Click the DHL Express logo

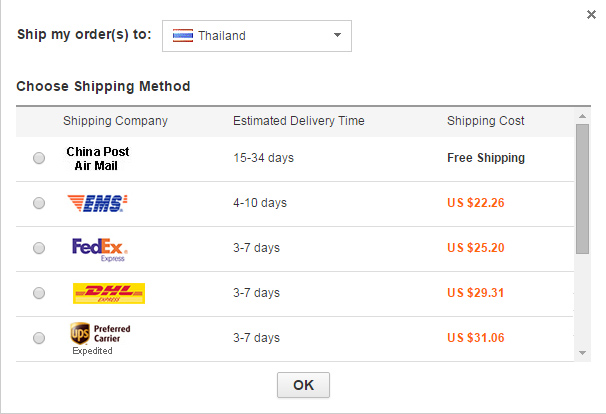(109, 293)
